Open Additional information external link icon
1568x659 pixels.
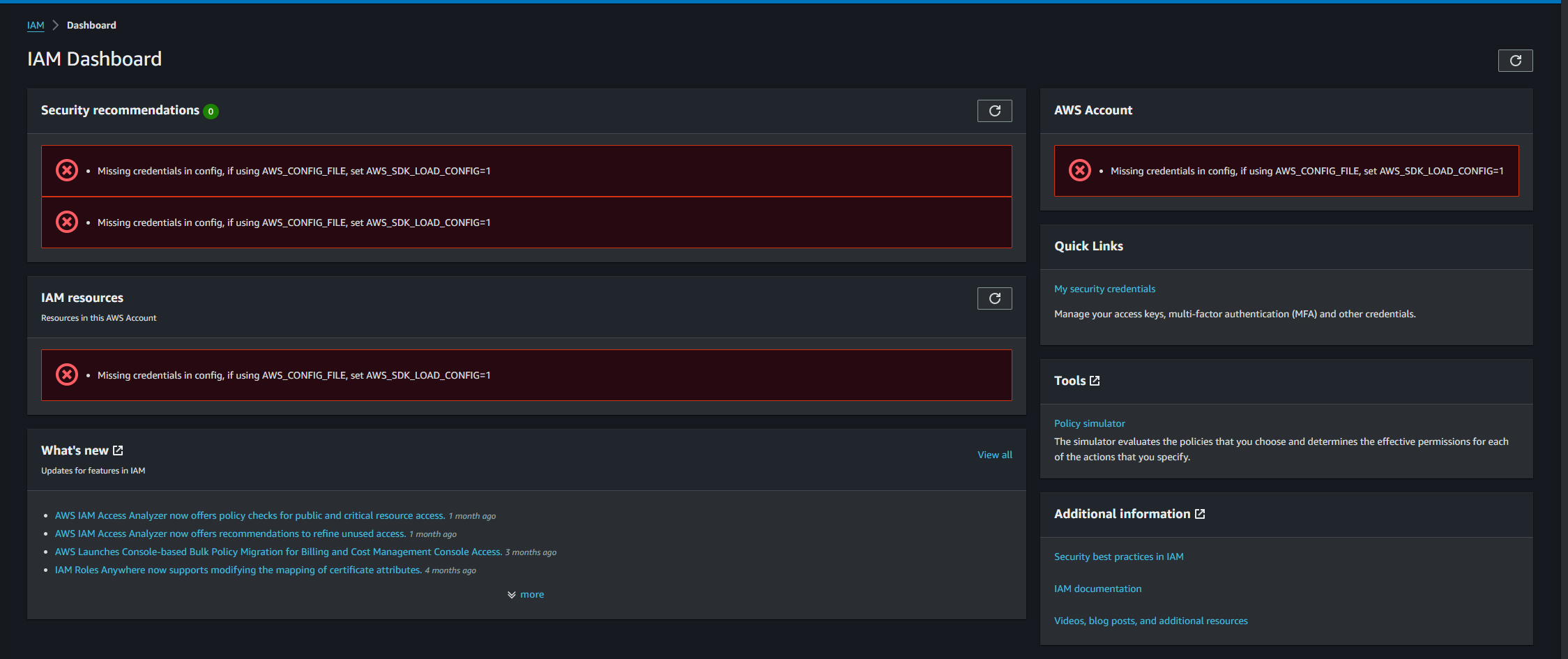click(1200, 514)
